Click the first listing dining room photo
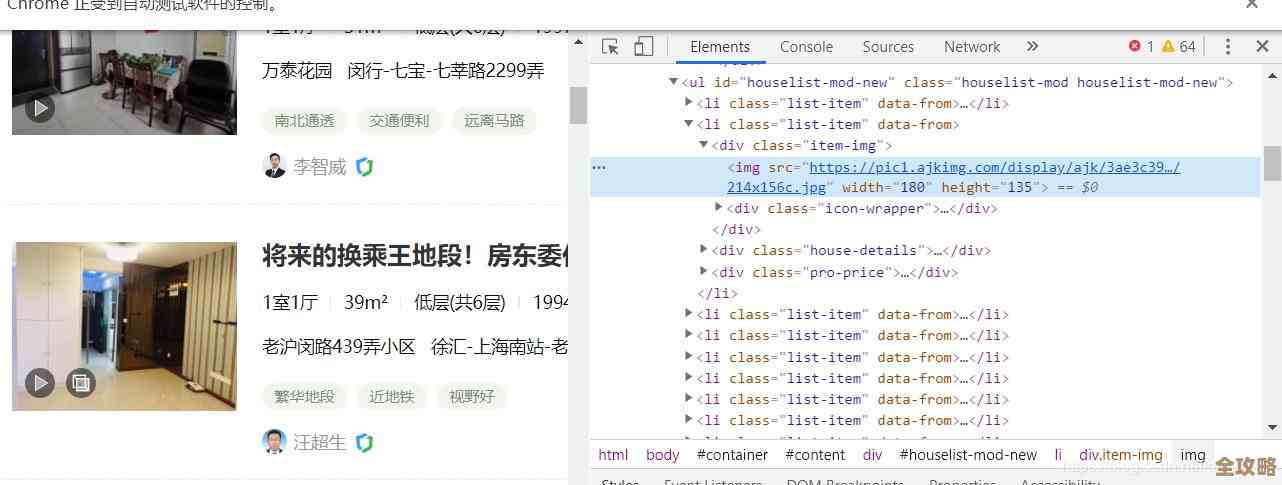The width and height of the screenshot is (1282, 485). [x=124, y=82]
